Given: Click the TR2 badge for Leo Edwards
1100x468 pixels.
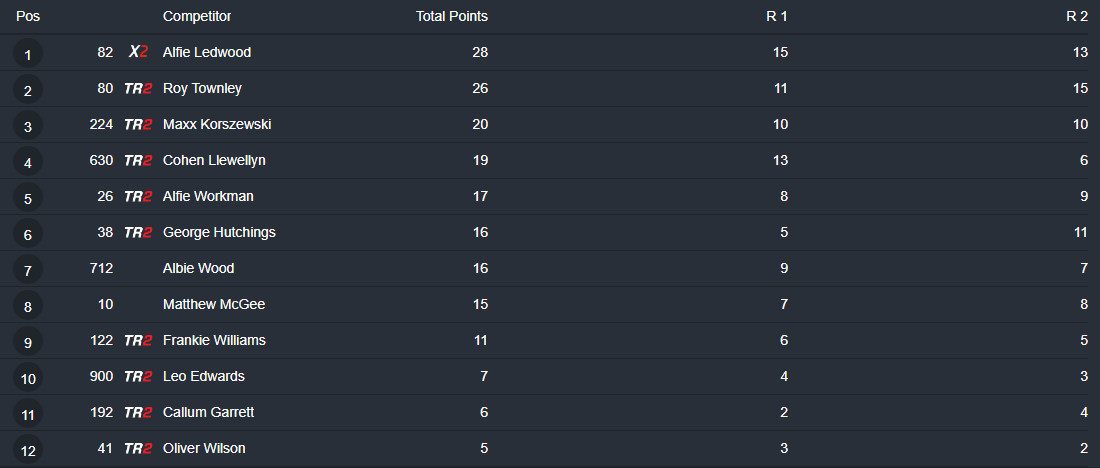Looking at the screenshot, I should click(138, 376).
